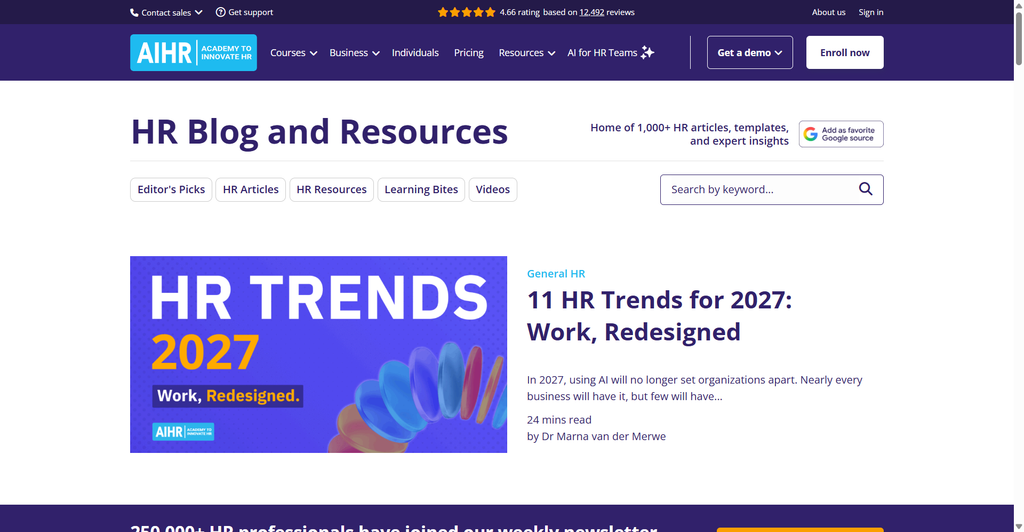Expand the Contact sales dropdown
Viewport: 1024px width, 532px height.
[x=167, y=12]
